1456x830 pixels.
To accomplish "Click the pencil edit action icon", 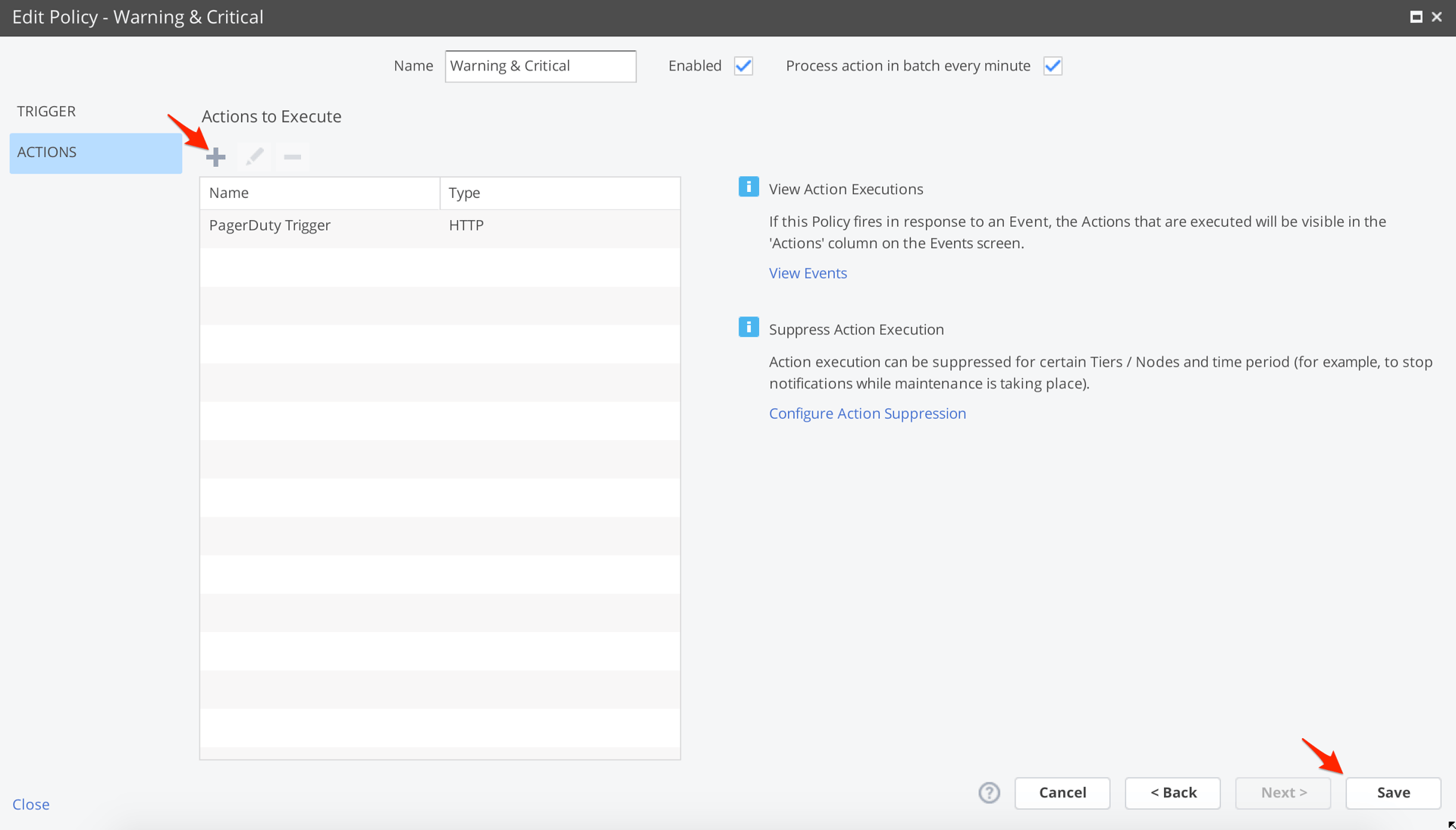I will tap(254, 157).
